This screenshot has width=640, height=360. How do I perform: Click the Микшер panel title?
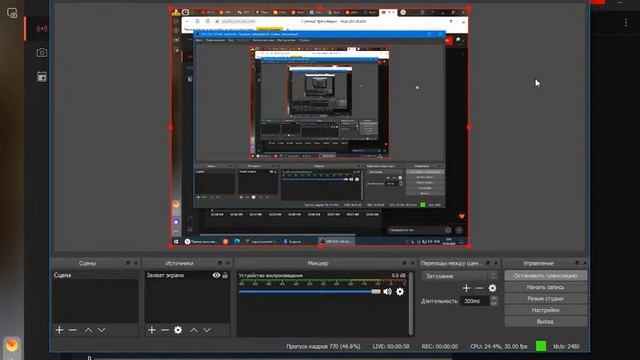point(318,263)
